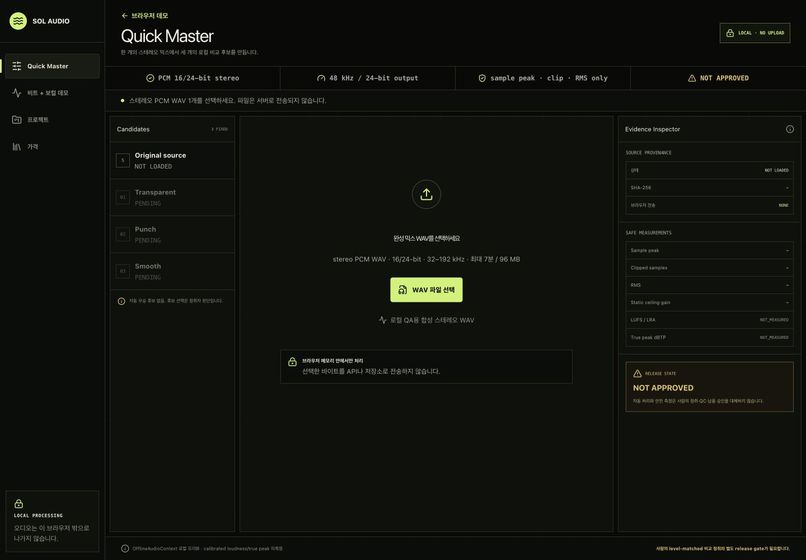This screenshot has width=806, height=560.
Task: Click the WAV 파일 선택 button
Action: click(x=426, y=290)
